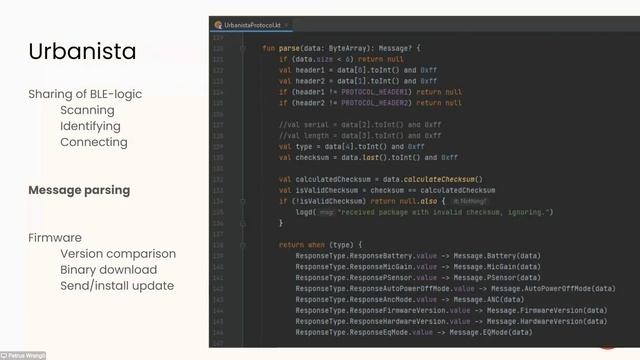640x360 pixels.
Task: Click the Message.EQMode(data) constructor call
Action: point(491,333)
